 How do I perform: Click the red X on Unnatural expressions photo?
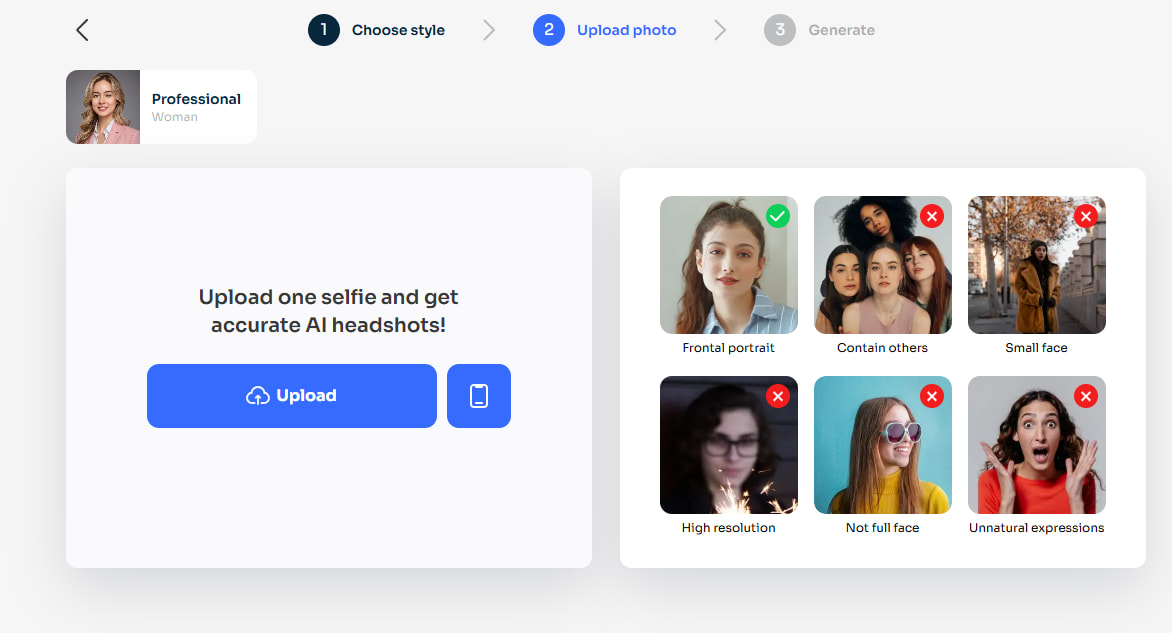[x=1085, y=396]
